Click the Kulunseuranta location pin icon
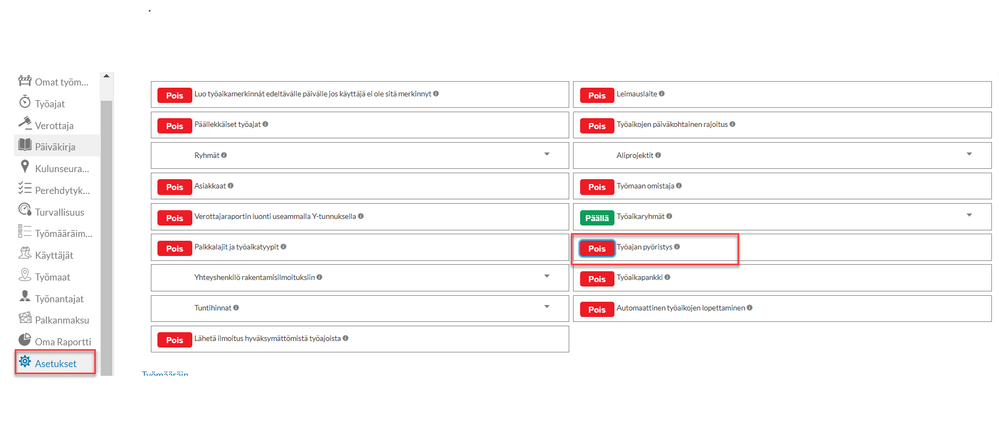 coord(26,167)
